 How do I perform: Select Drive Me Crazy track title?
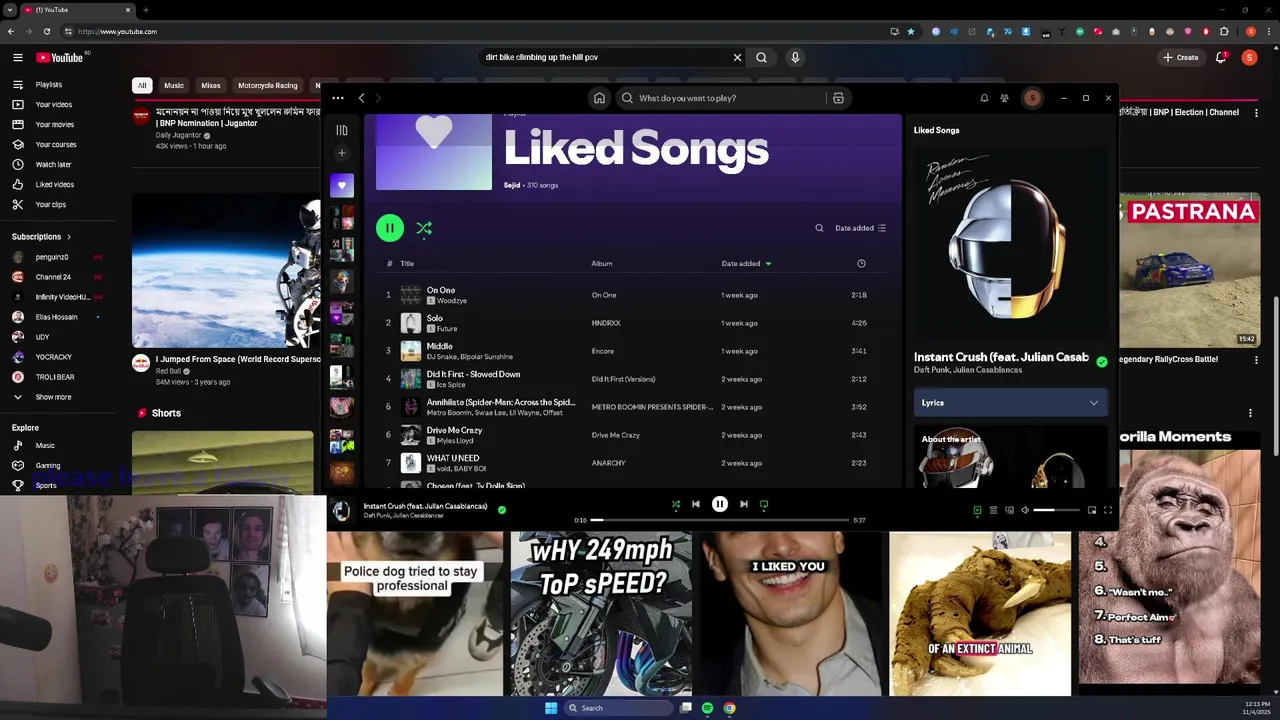point(454,430)
